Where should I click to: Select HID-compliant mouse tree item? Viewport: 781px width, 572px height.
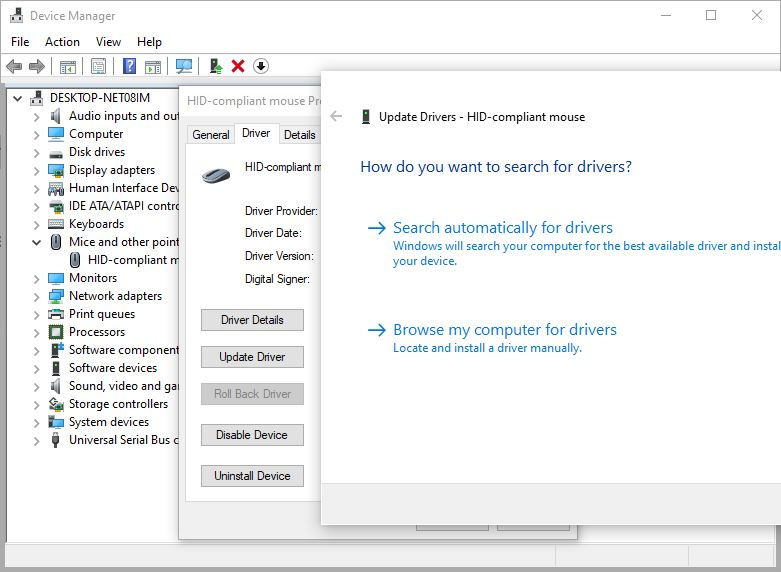coord(133,260)
